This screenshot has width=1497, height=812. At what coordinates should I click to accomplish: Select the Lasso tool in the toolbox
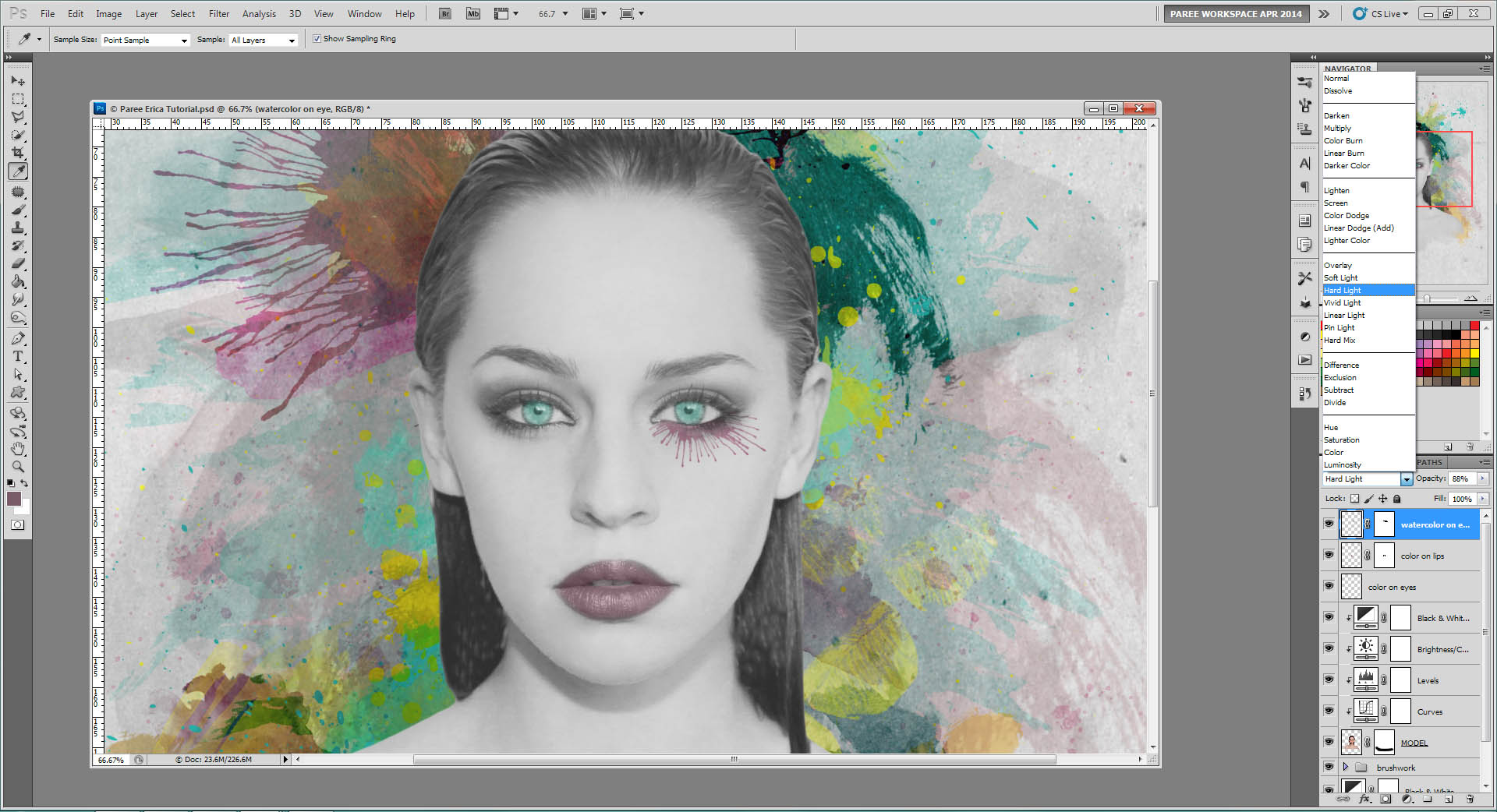(x=18, y=117)
